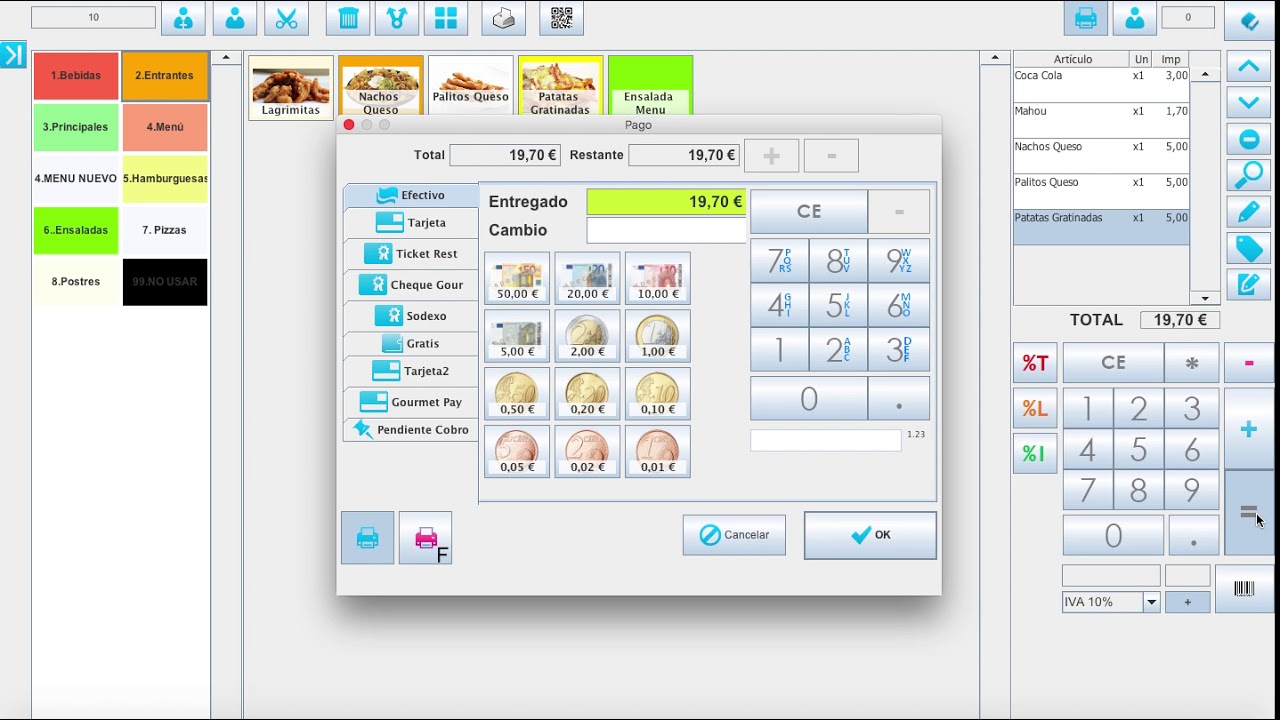Collapse the left sidebar arrow icon
This screenshot has height=720, width=1280.
coord(13,55)
